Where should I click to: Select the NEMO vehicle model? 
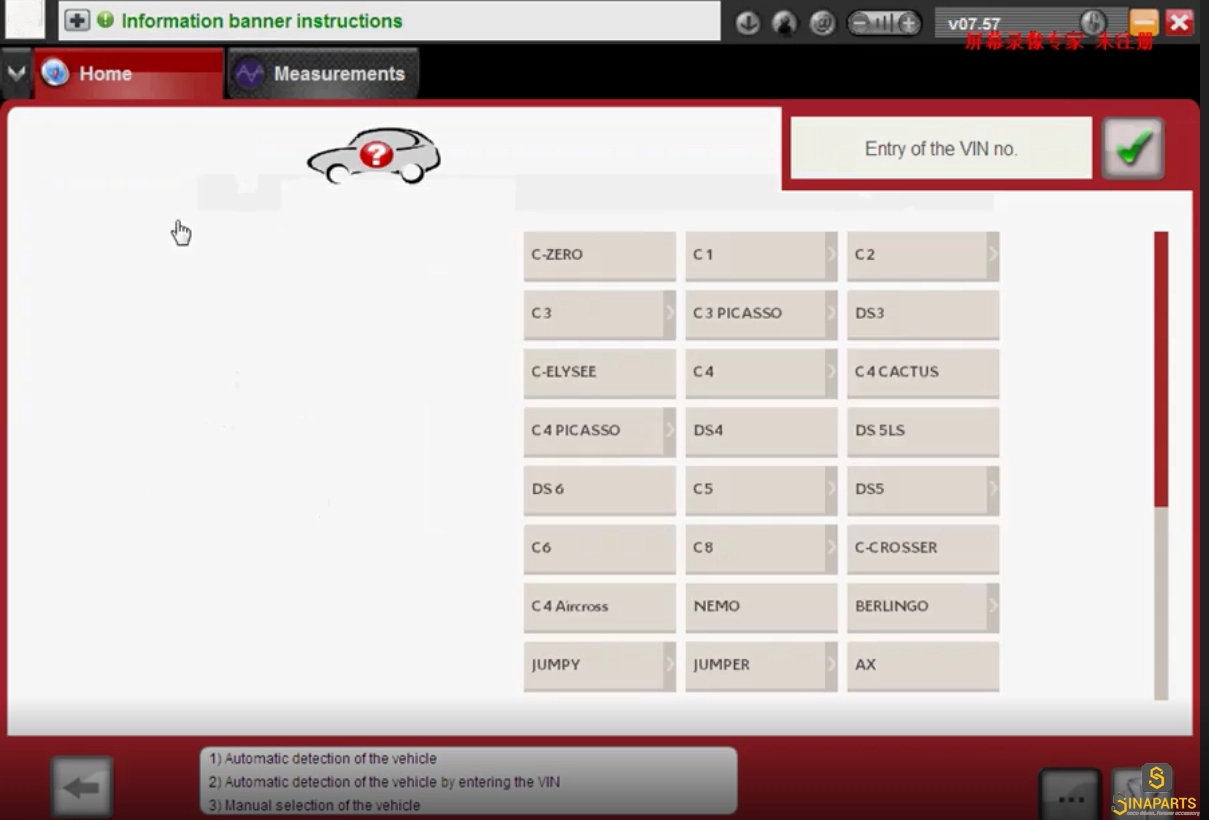761,607
